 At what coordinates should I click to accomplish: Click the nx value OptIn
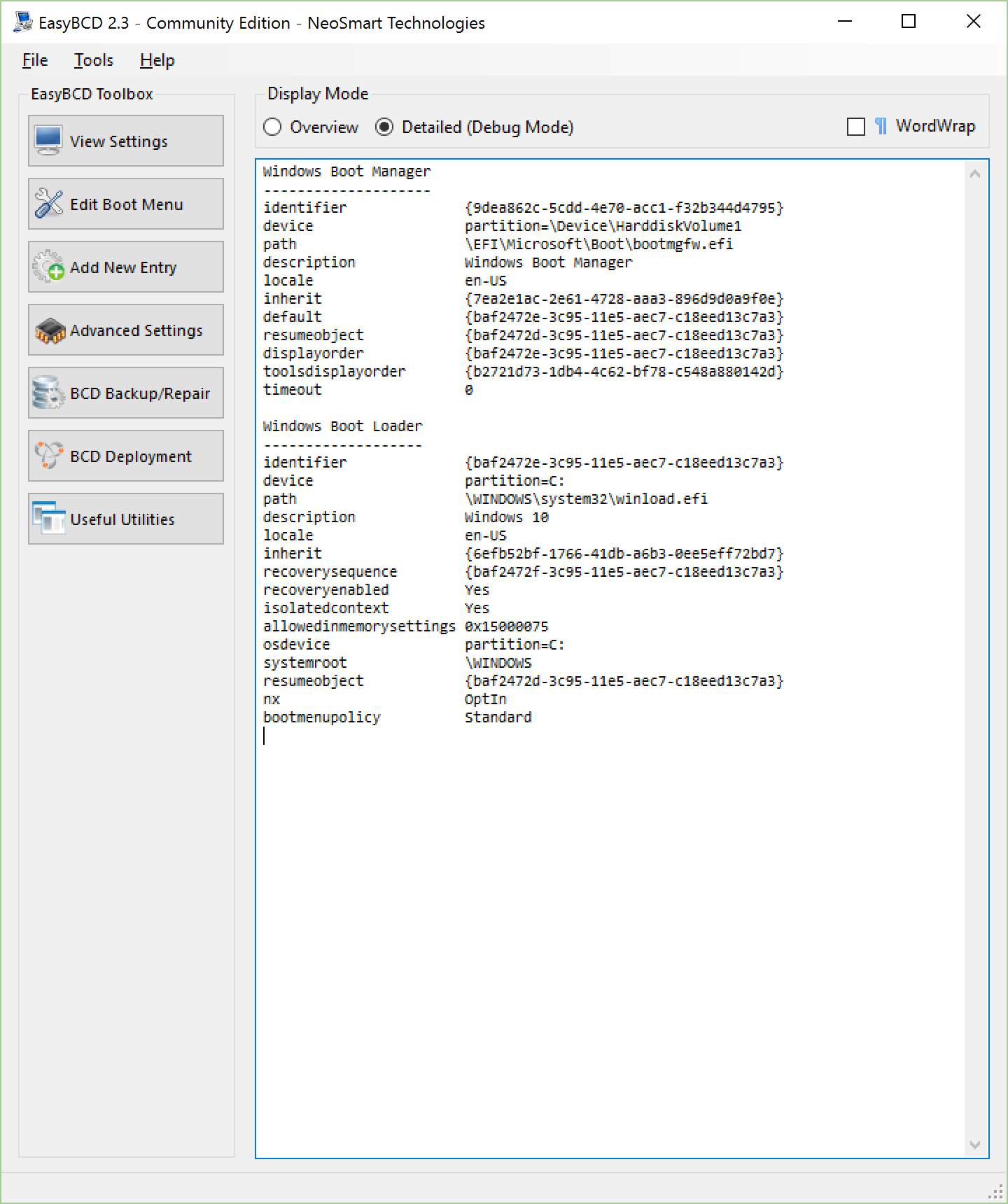[x=486, y=699]
